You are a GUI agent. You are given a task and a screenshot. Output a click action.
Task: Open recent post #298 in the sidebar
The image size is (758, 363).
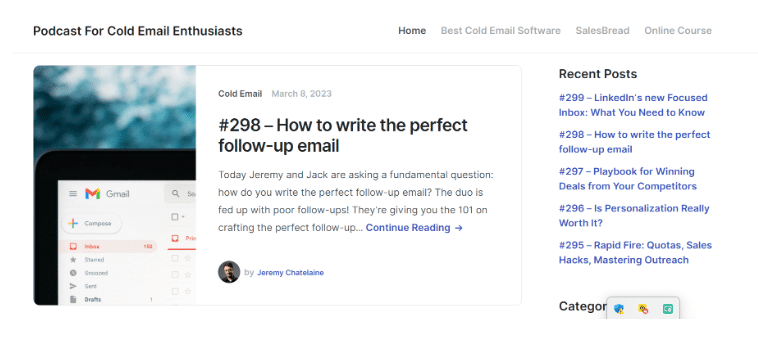pyautogui.click(x=634, y=142)
